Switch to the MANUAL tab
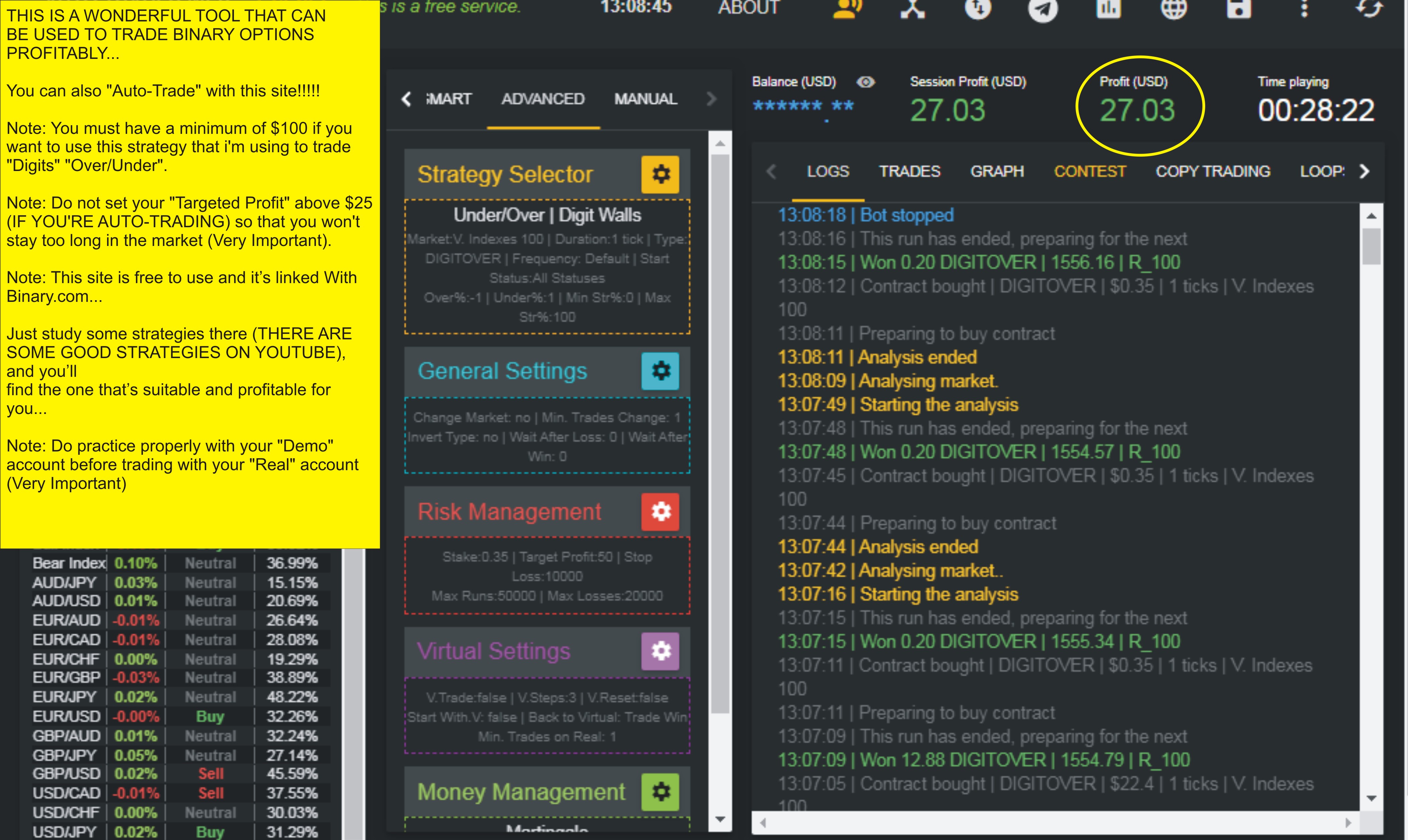1408x840 pixels. (x=645, y=99)
